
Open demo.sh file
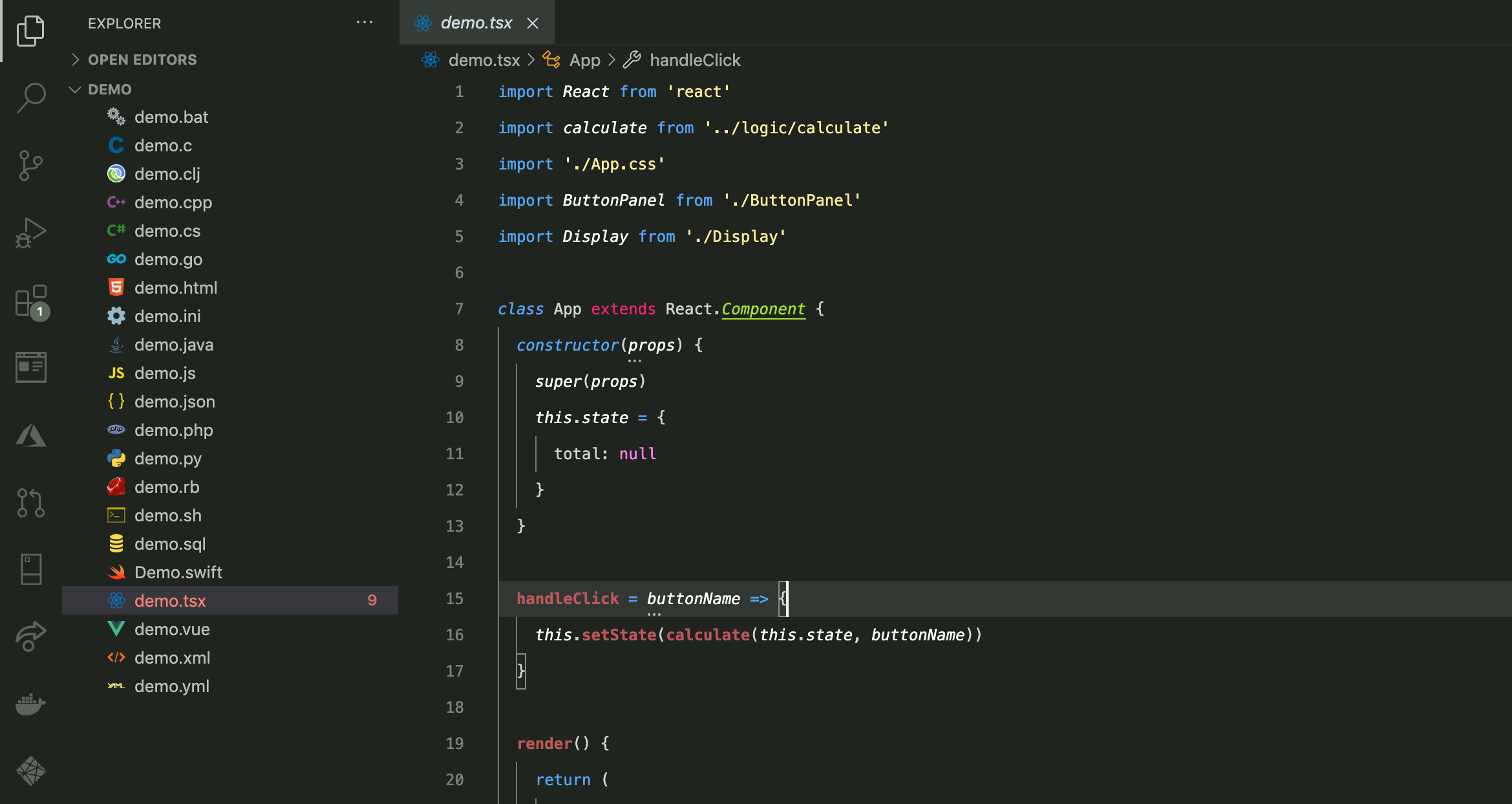coord(230,516)
